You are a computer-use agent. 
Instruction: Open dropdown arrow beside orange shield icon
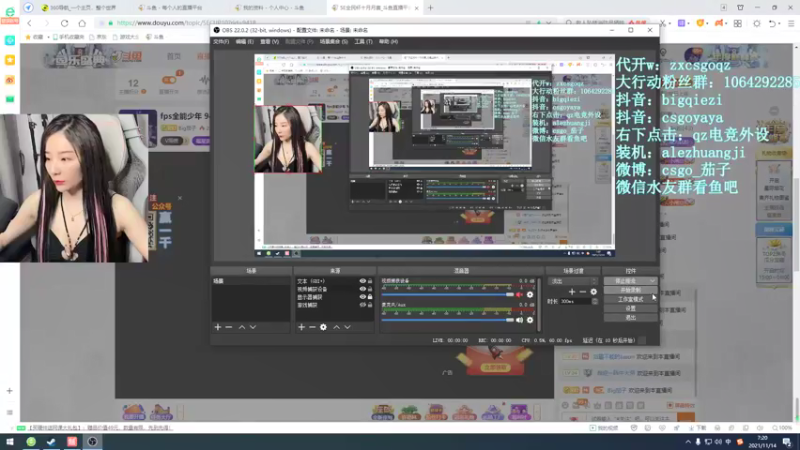[708, 23]
